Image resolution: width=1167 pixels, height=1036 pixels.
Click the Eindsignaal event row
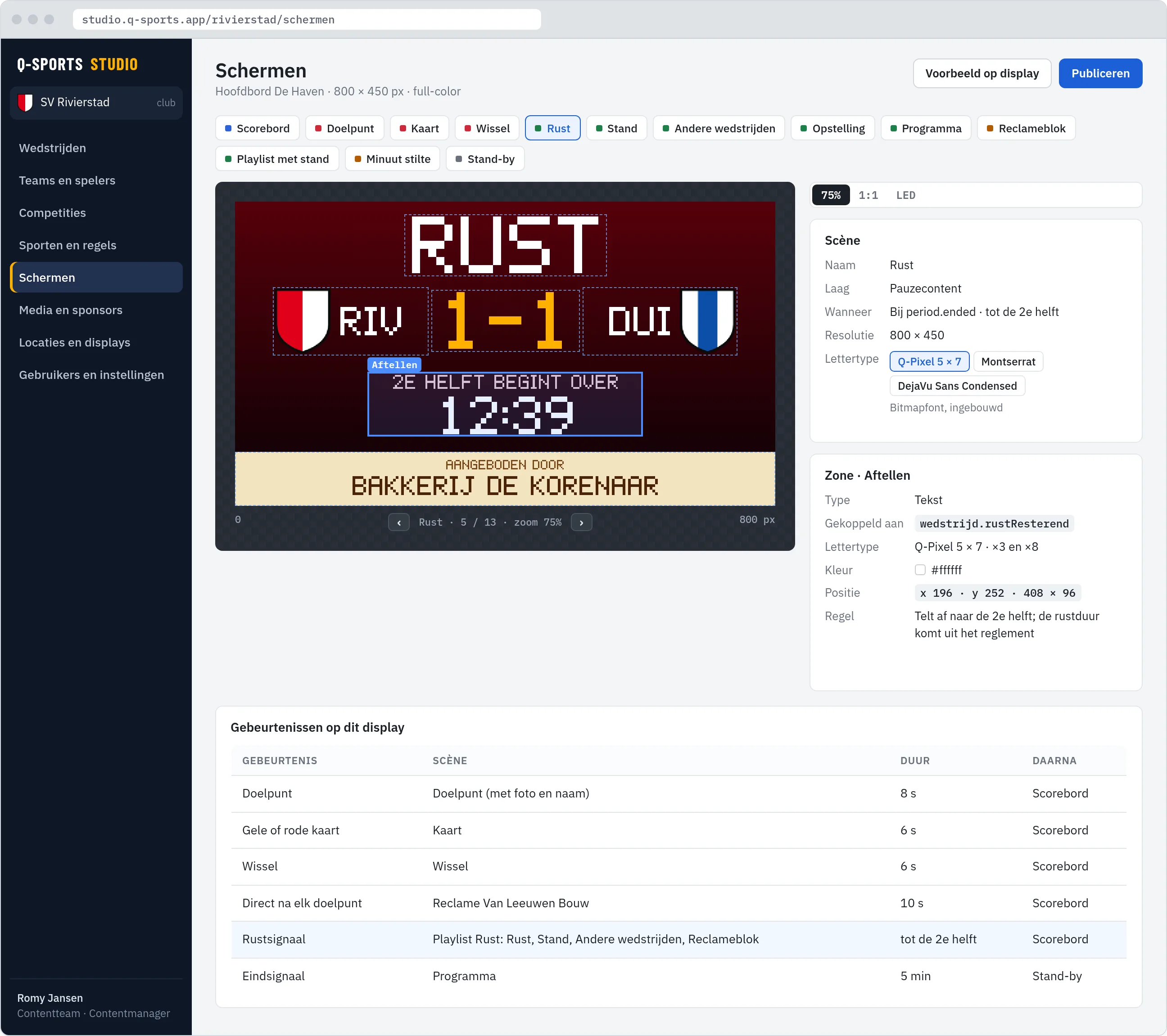click(x=678, y=976)
